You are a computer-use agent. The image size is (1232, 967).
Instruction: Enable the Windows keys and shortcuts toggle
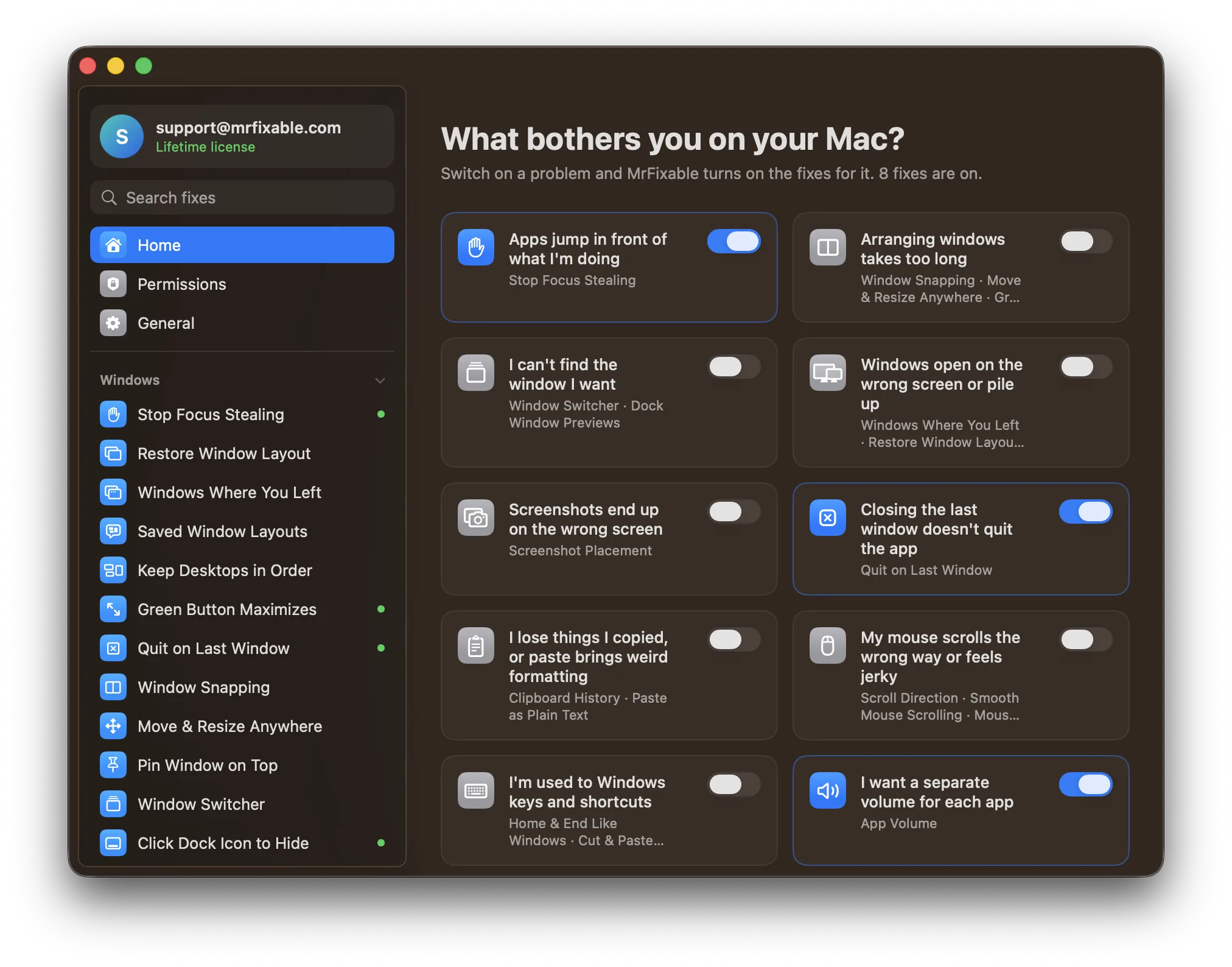(734, 784)
